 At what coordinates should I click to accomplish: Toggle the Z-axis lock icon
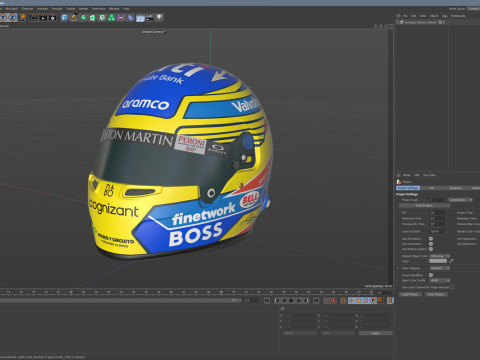(12, 17)
